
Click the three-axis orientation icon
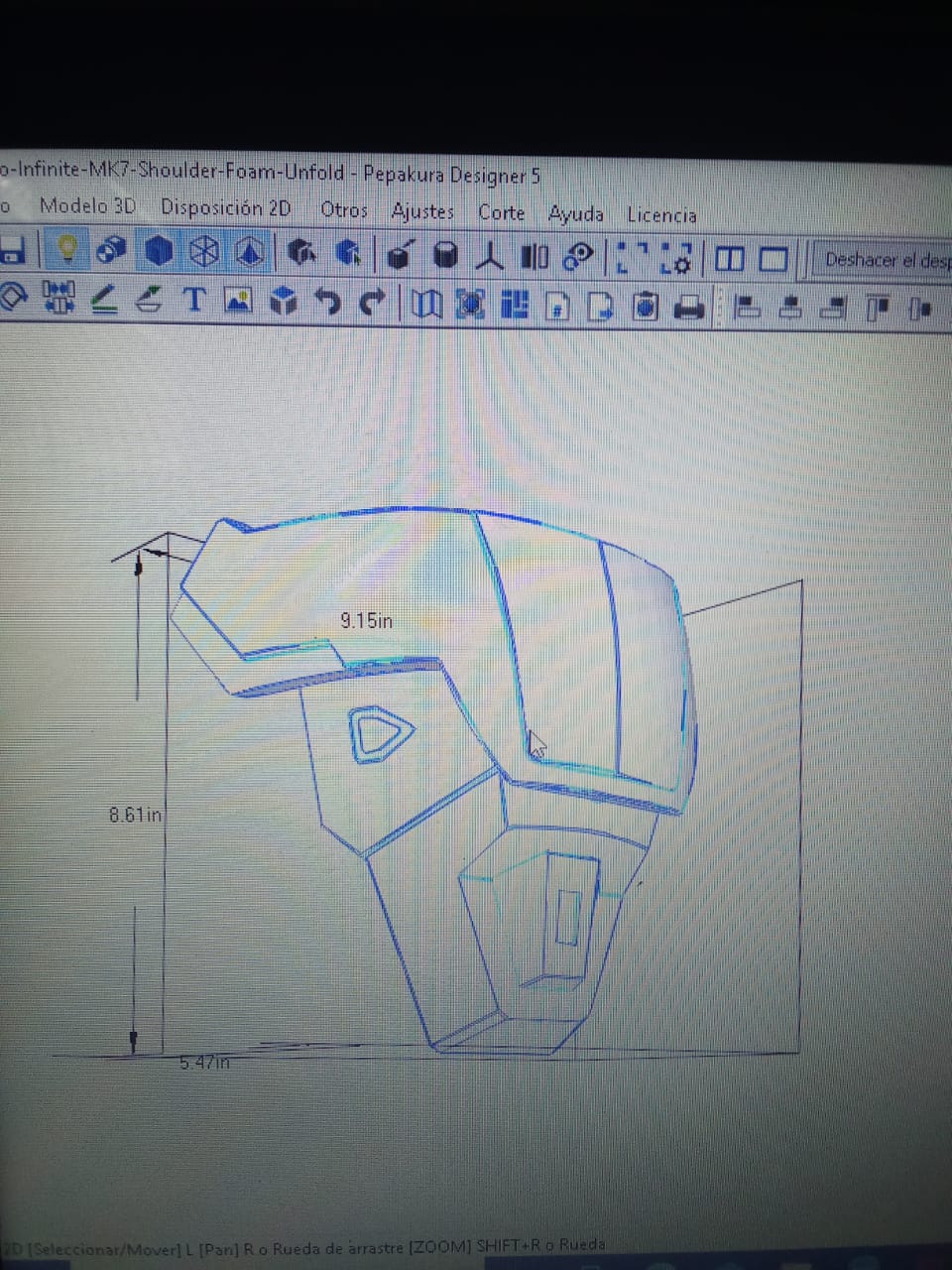point(490,256)
